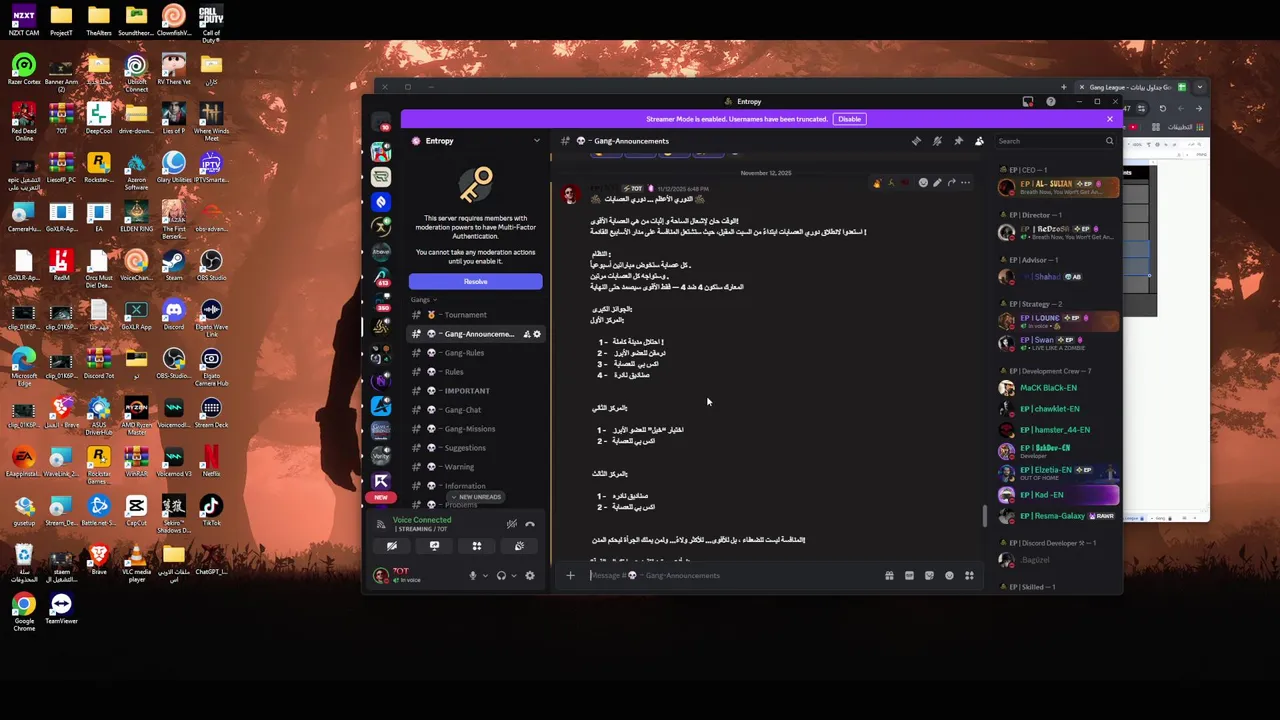This screenshot has height=720, width=1280.
Task: Open the Gang-Rules channel
Action: [x=476, y=353]
